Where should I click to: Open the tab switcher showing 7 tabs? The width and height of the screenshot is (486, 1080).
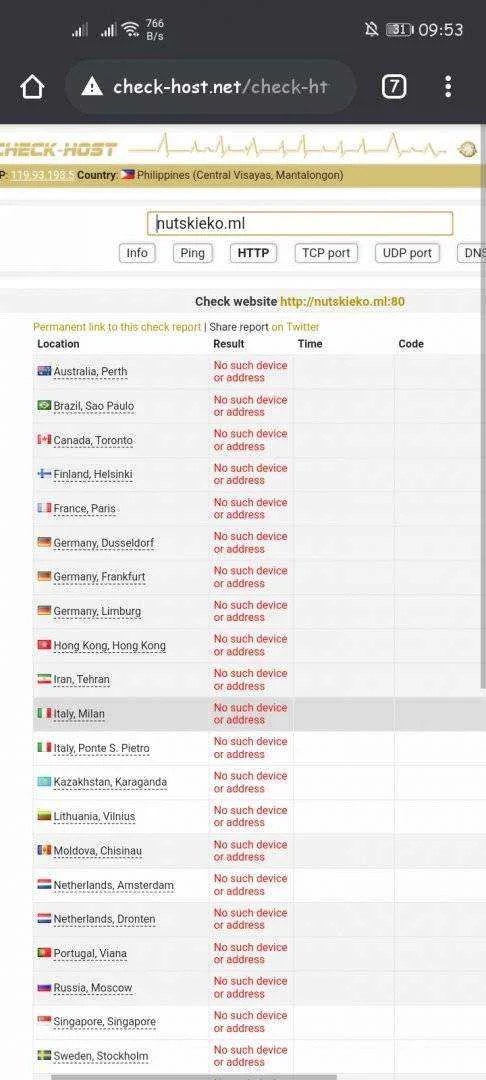pyautogui.click(x=394, y=87)
